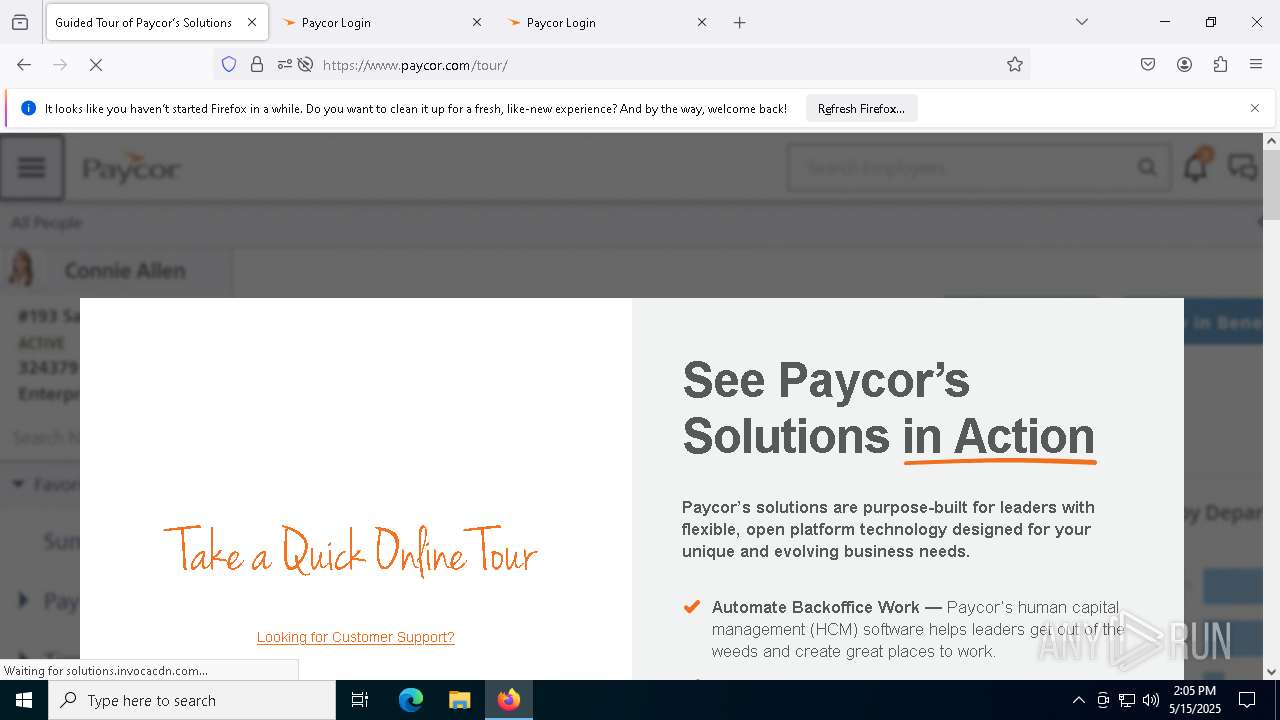Open Paycor chat messages icon

pos(1243,167)
